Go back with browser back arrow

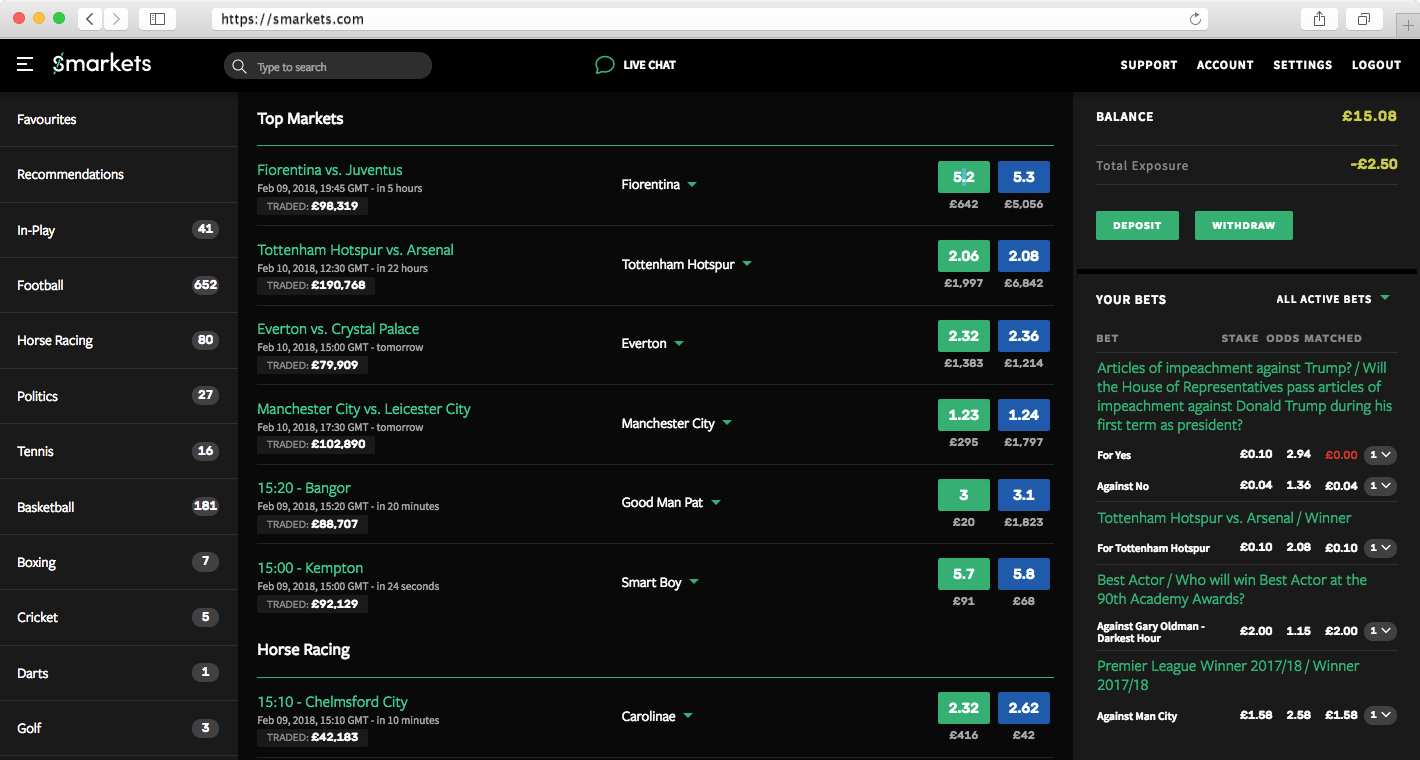[90, 19]
